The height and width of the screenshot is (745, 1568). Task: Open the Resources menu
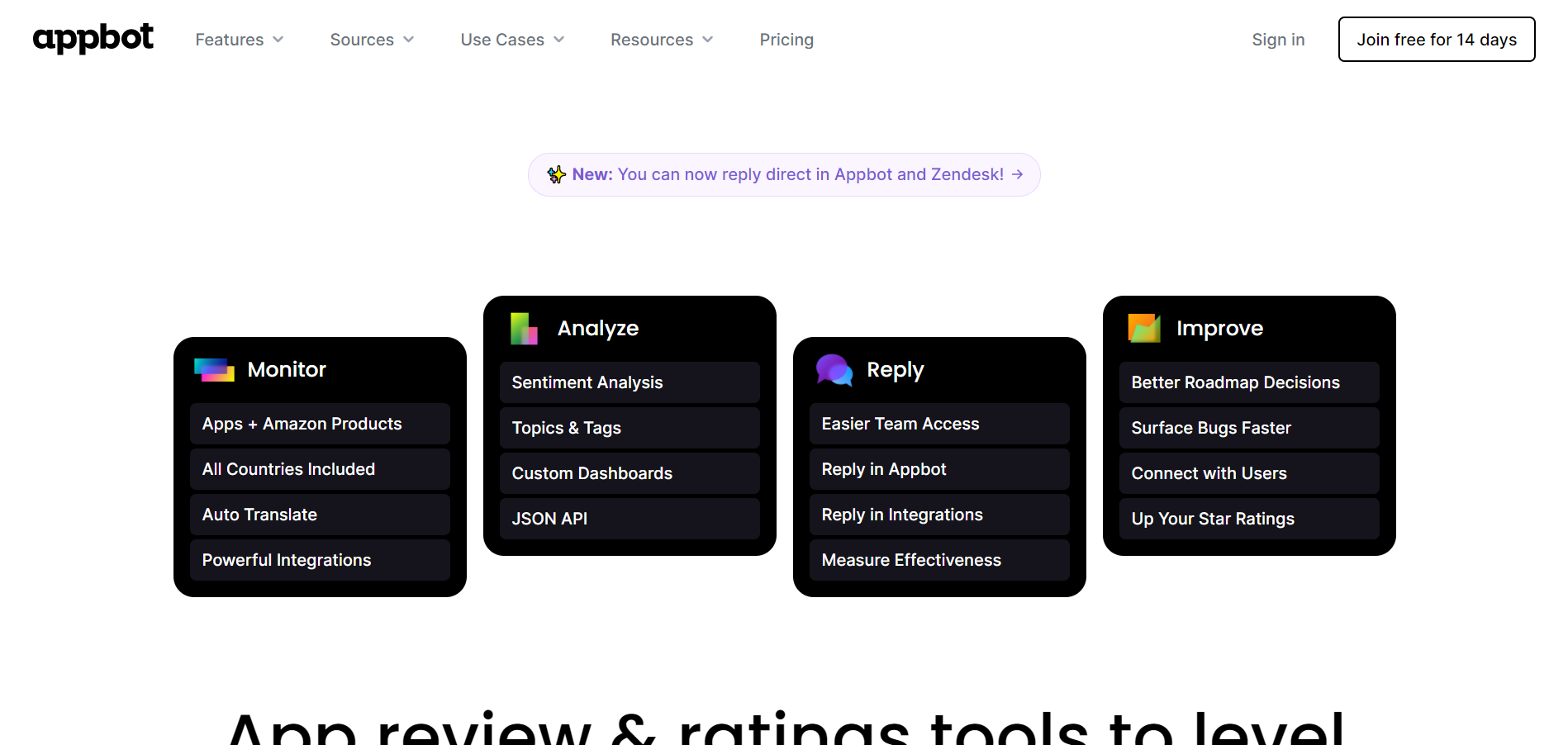pyautogui.click(x=662, y=40)
